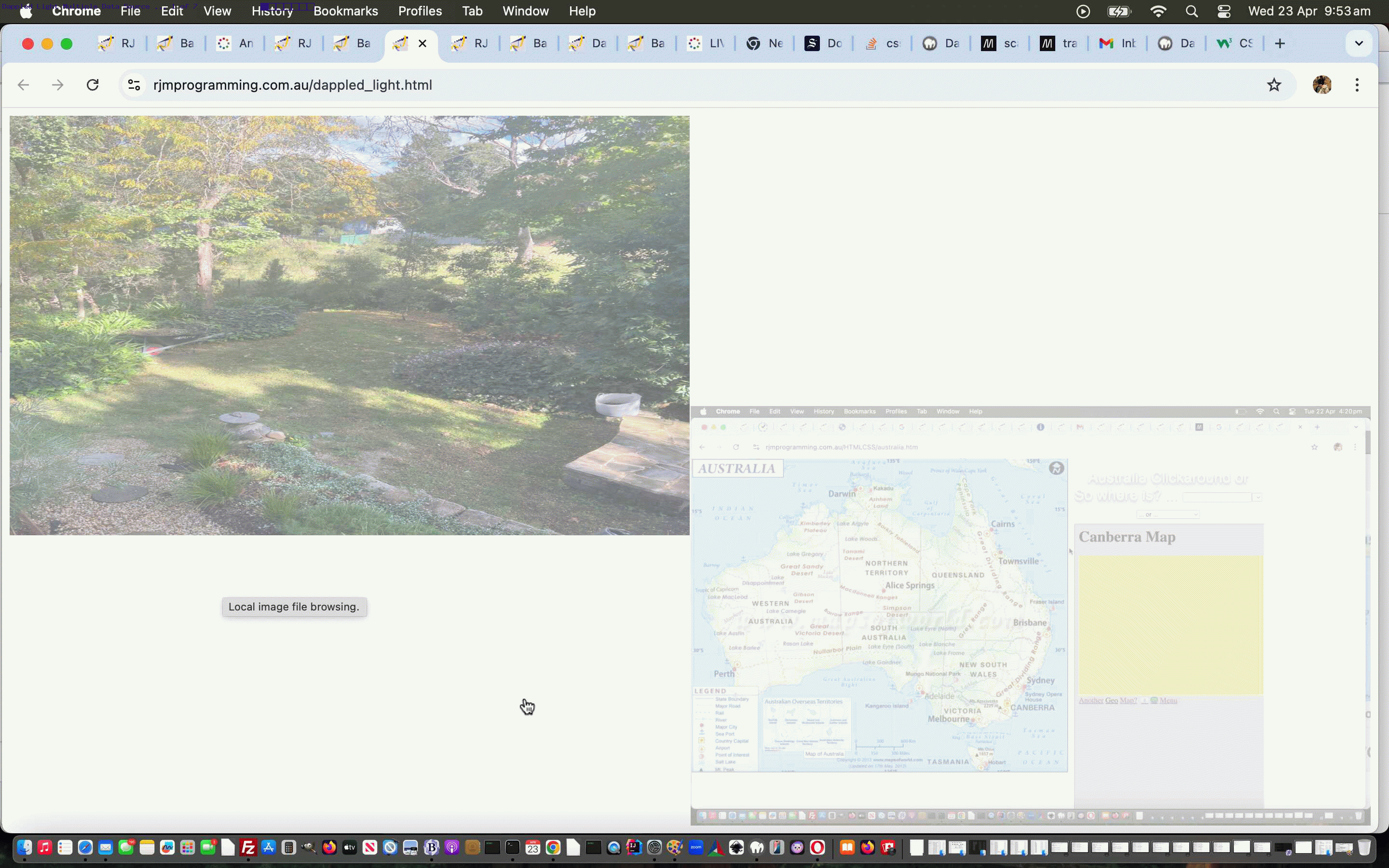Open Finder from the Dock
The height and width of the screenshot is (868, 1389).
point(24,847)
